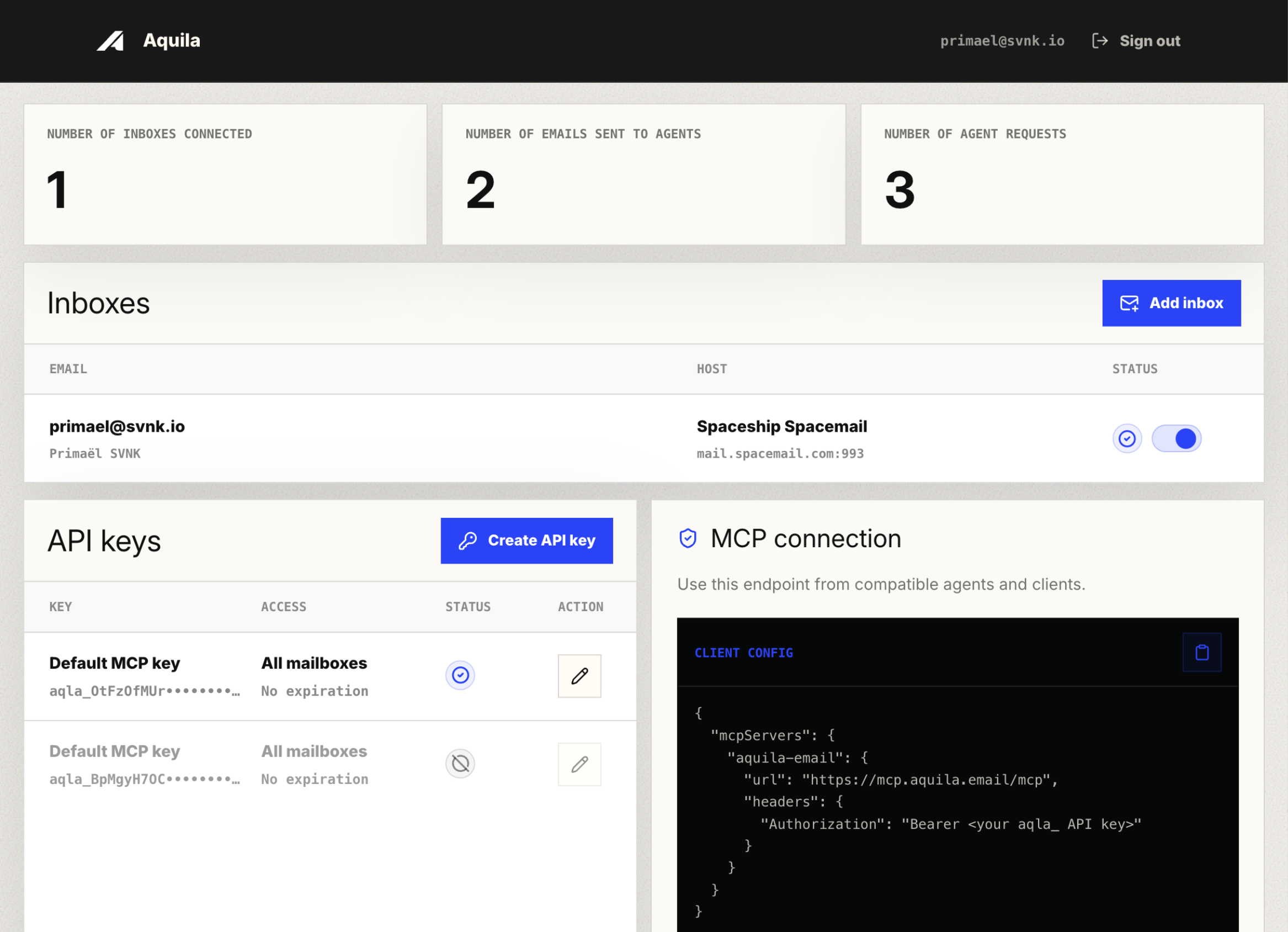Click the Create API key button
Screen dimensions: 1288x932
[526, 541]
